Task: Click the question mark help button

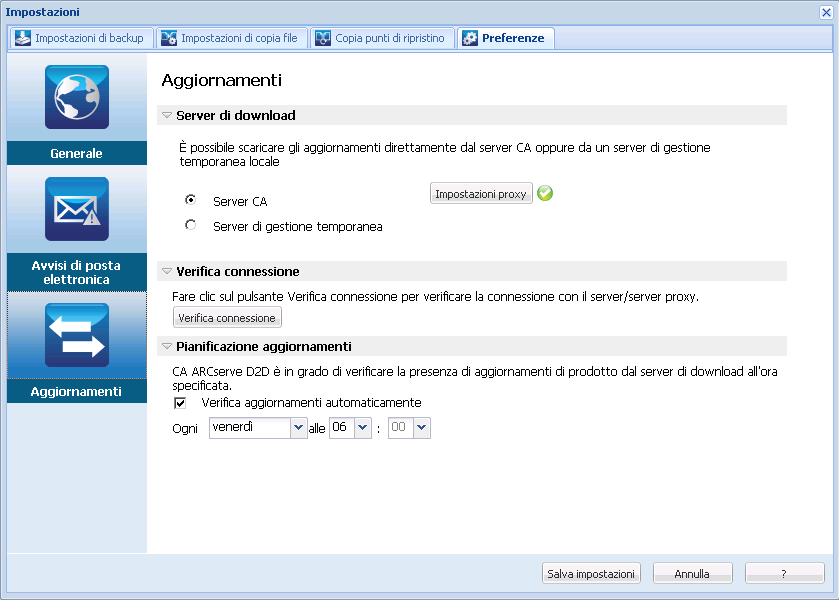Action: 784,574
